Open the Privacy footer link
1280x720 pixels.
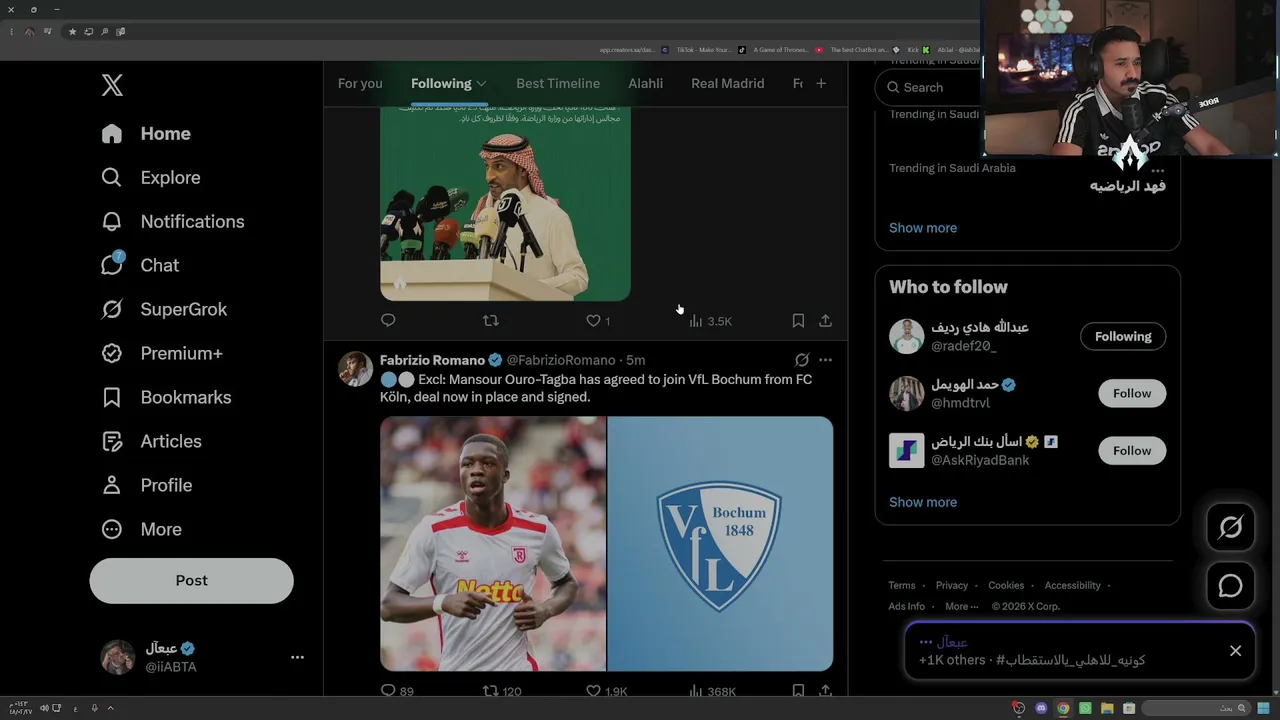point(952,585)
